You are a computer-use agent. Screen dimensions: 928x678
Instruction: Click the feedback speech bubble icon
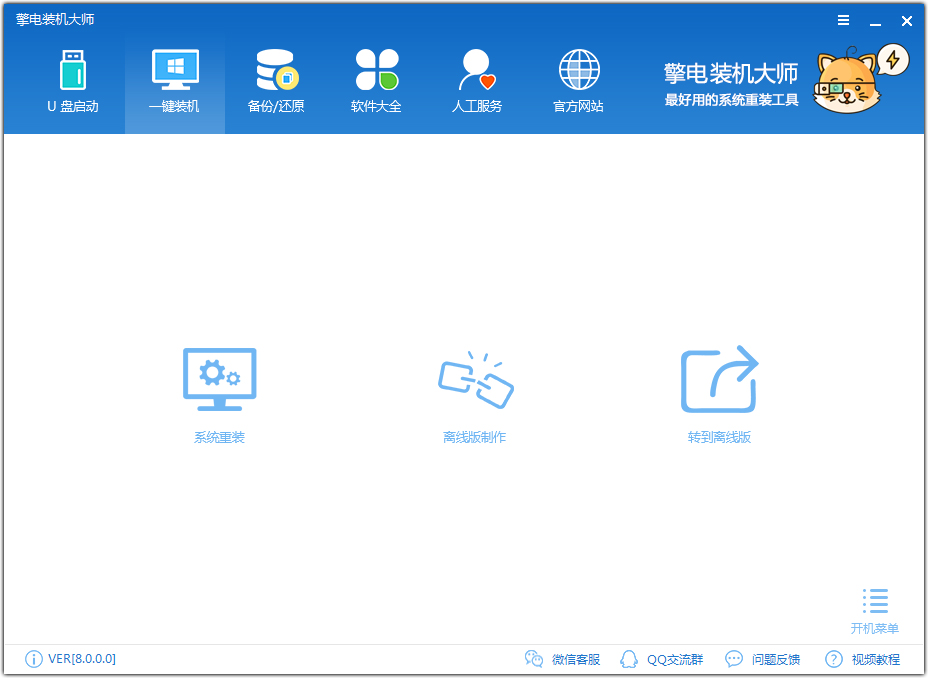[x=734, y=658]
